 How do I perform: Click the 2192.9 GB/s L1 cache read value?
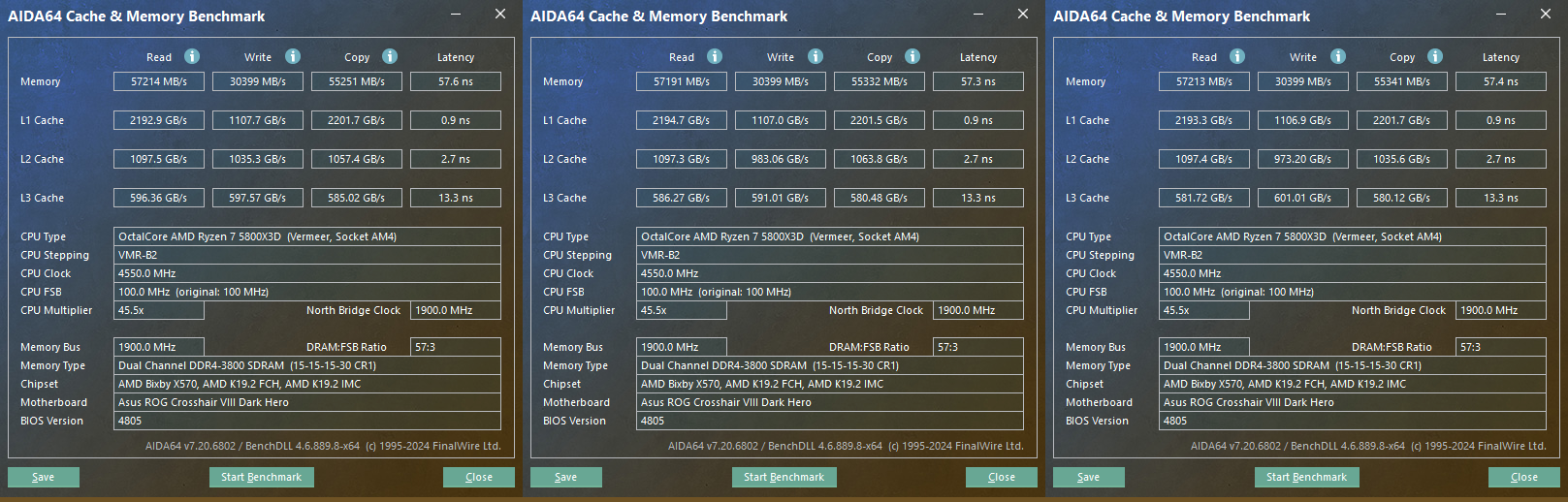click(159, 120)
